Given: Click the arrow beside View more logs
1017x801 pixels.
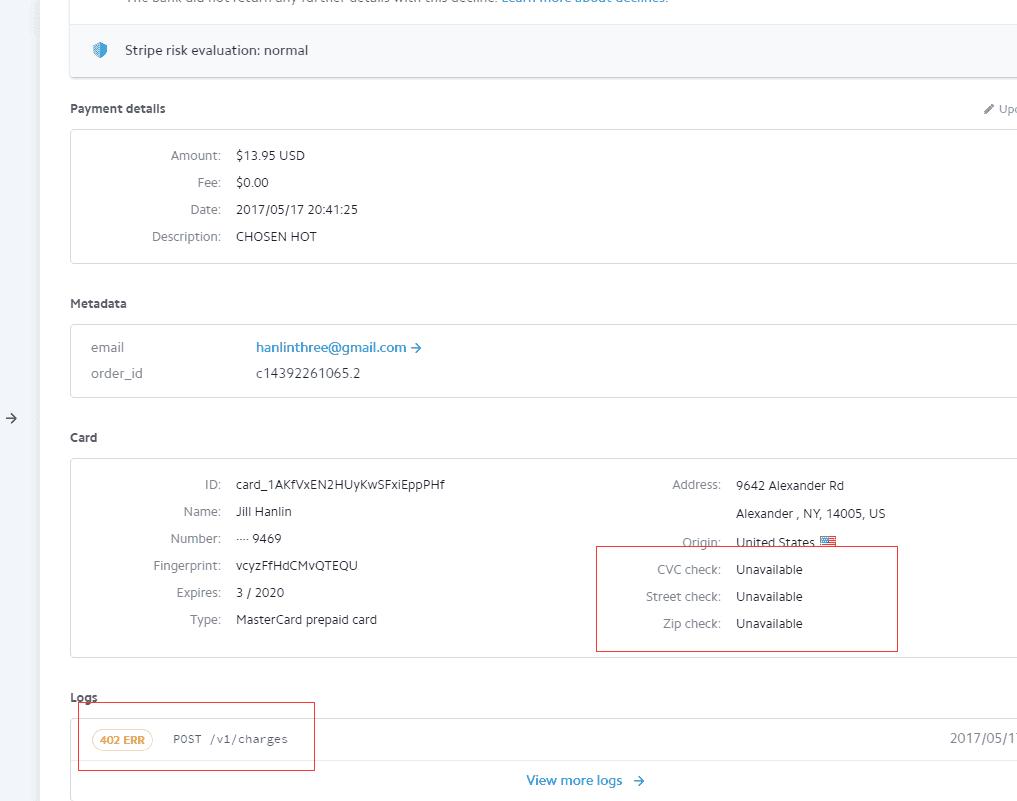Looking at the screenshot, I should pyautogui.click(x=639, y=780).
